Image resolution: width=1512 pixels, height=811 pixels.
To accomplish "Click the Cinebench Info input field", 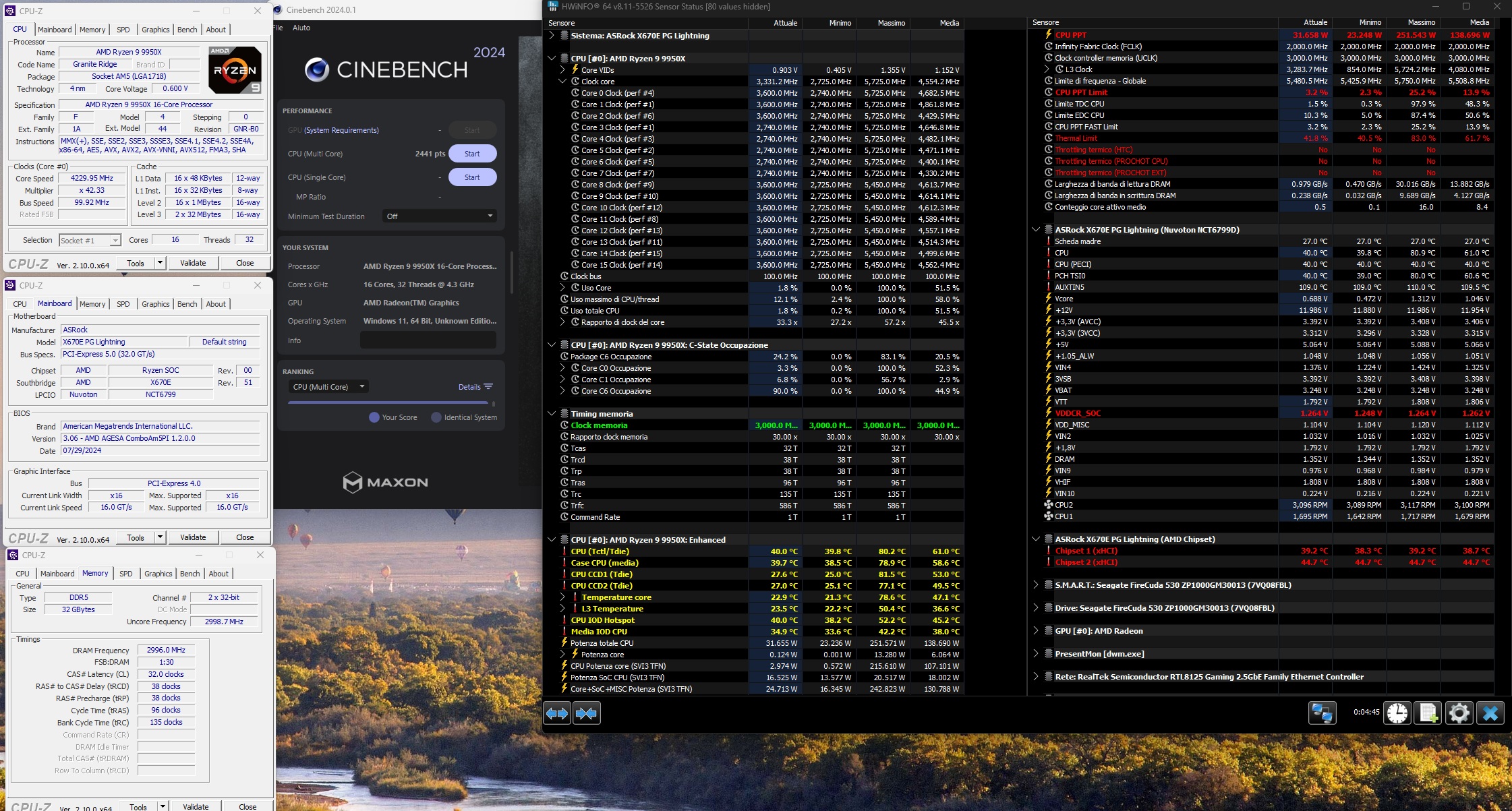I will click(428, 340).
